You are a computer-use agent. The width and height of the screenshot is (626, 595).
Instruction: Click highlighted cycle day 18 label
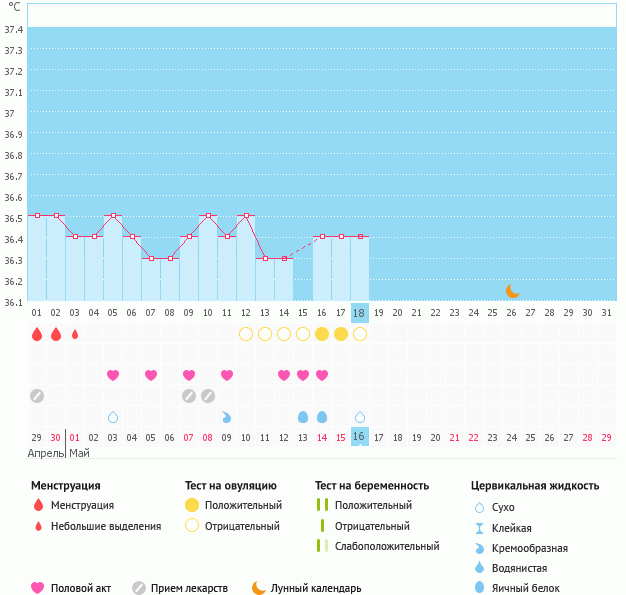click(x=360, y=313)
